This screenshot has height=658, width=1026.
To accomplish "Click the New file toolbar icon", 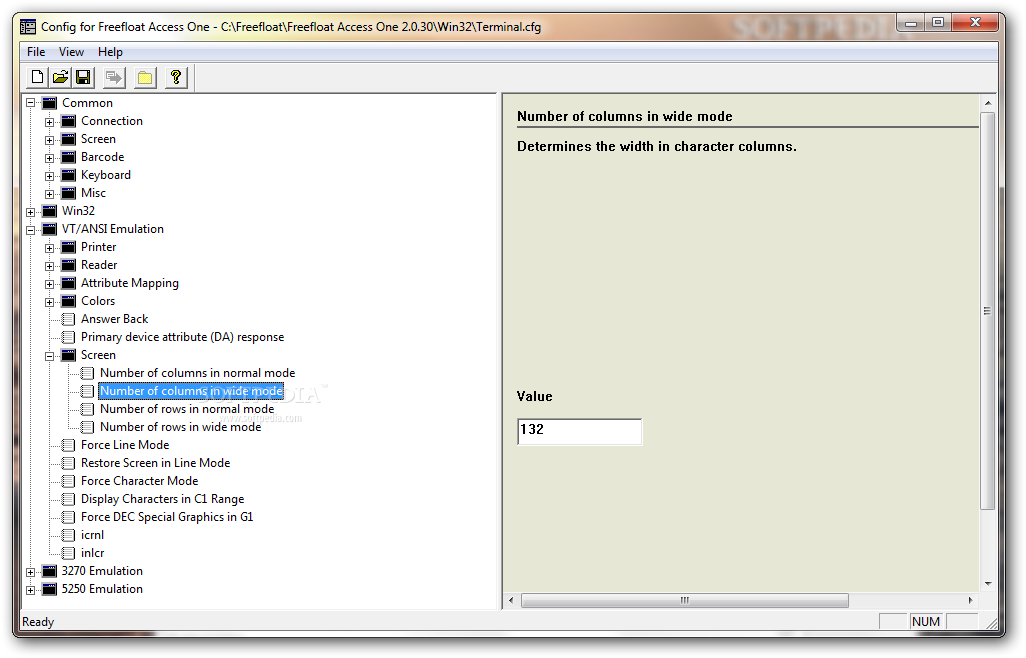I will tap(37, 78).
